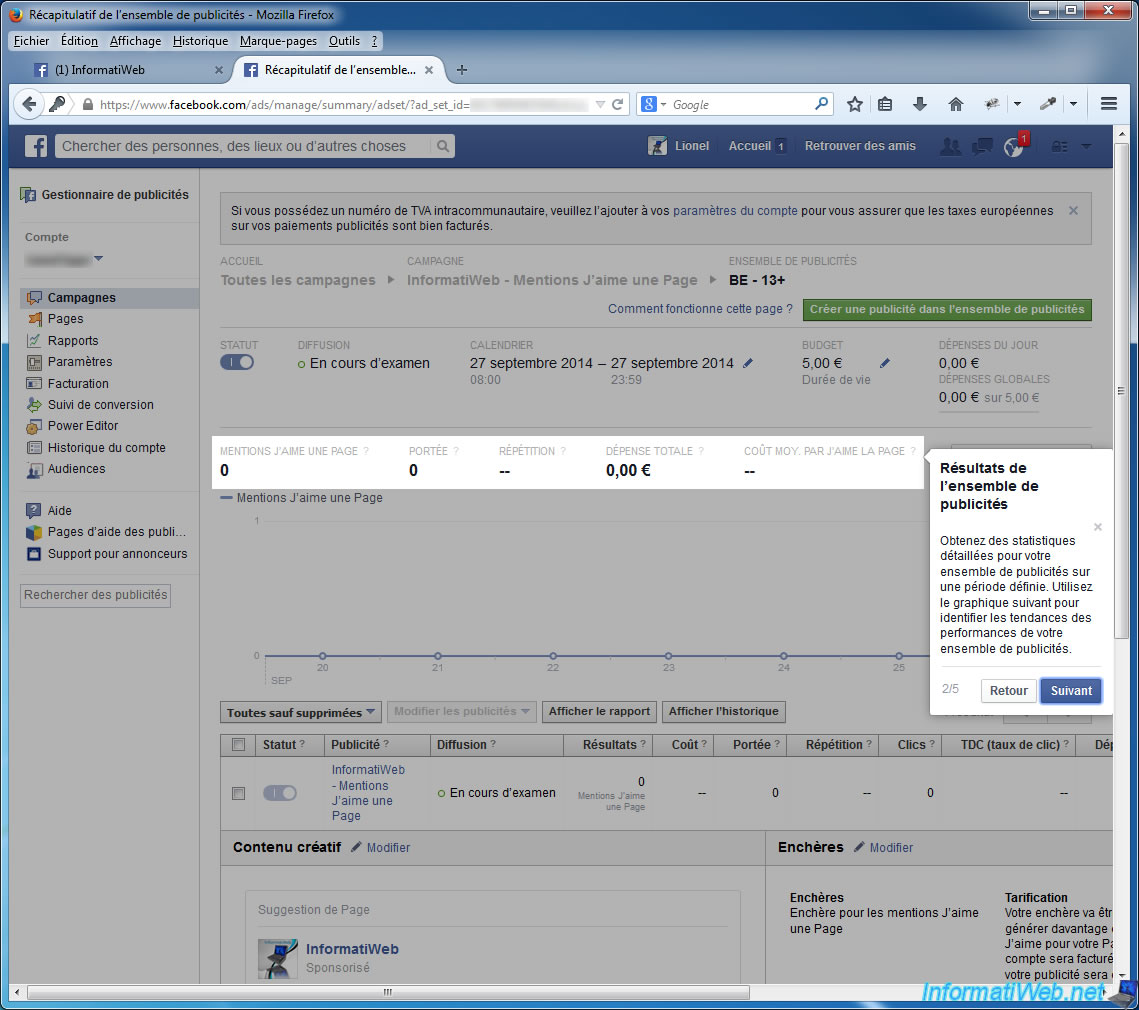Focus the Rechercher des publicités field
The width and height of the screenshot is (1139, 1010).
click(95, 595)
